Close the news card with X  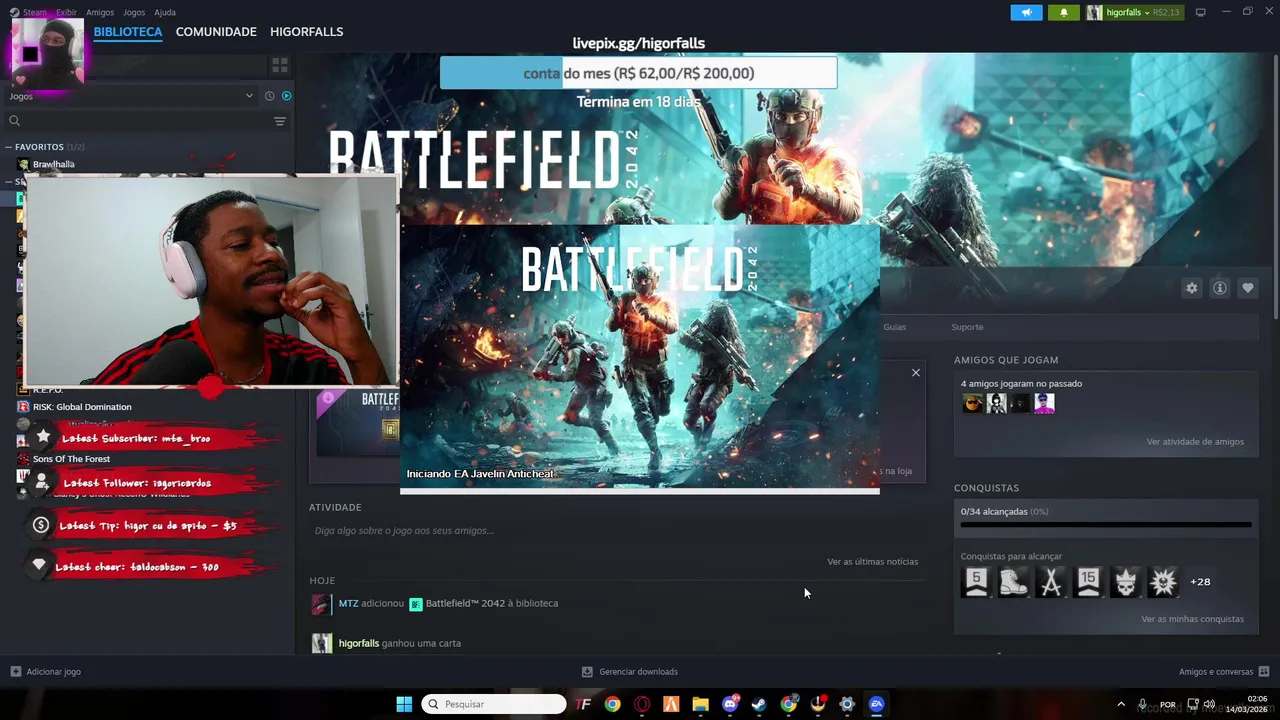(915, 373)
